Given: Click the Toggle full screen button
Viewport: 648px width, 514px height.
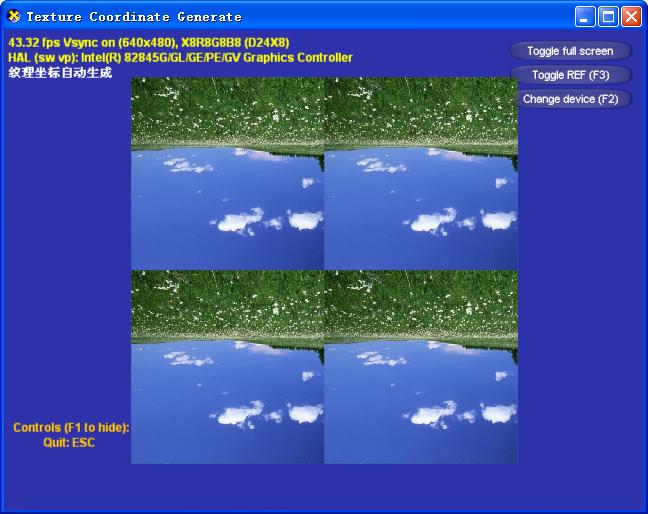Looking at the screenshot, I should [570, 51].
